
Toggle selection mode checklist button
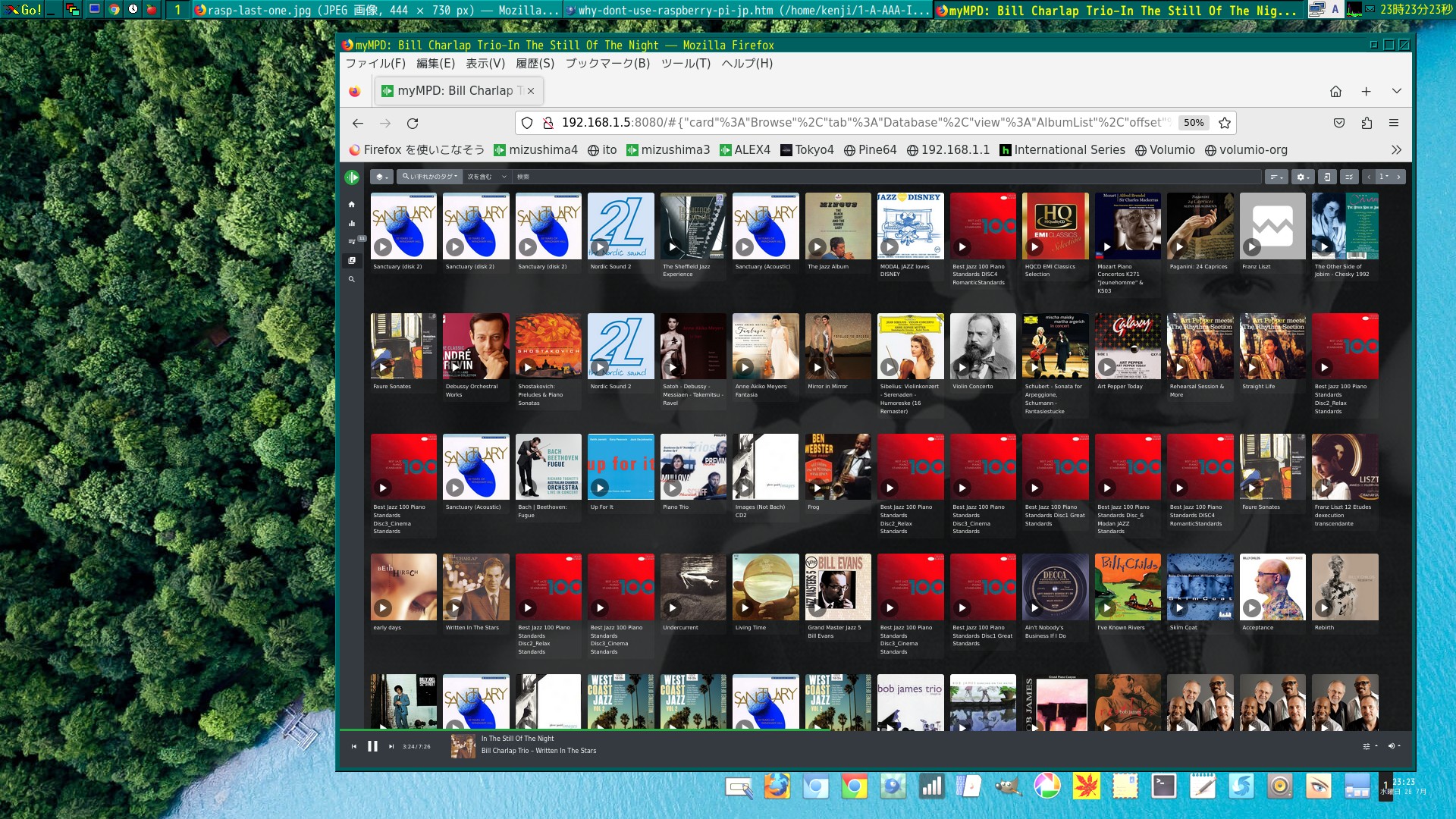pyautogui.click(x=1348, y=177)
